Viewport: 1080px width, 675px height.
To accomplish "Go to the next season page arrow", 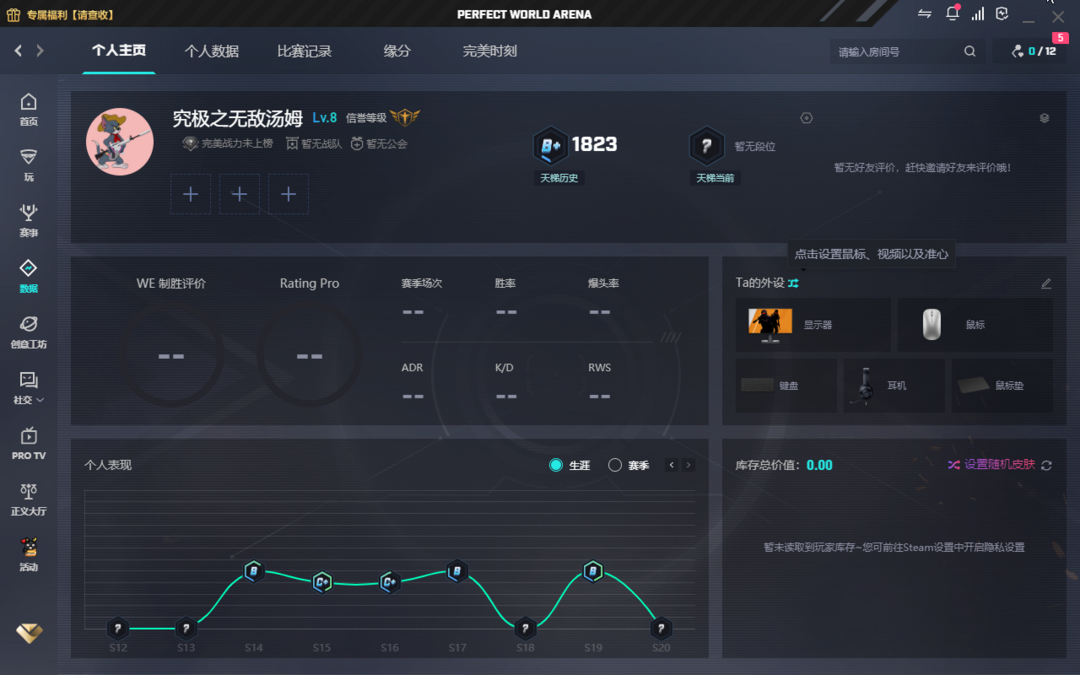I will tap(688, 465).
